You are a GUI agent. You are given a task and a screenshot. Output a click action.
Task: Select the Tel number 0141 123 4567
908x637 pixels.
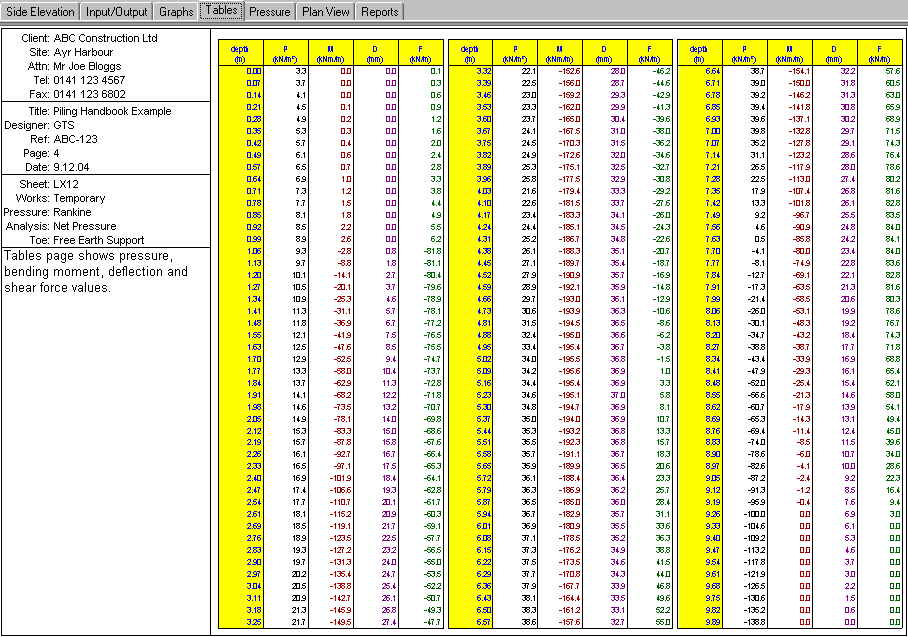pyautogui.click(x=90, y=80)
